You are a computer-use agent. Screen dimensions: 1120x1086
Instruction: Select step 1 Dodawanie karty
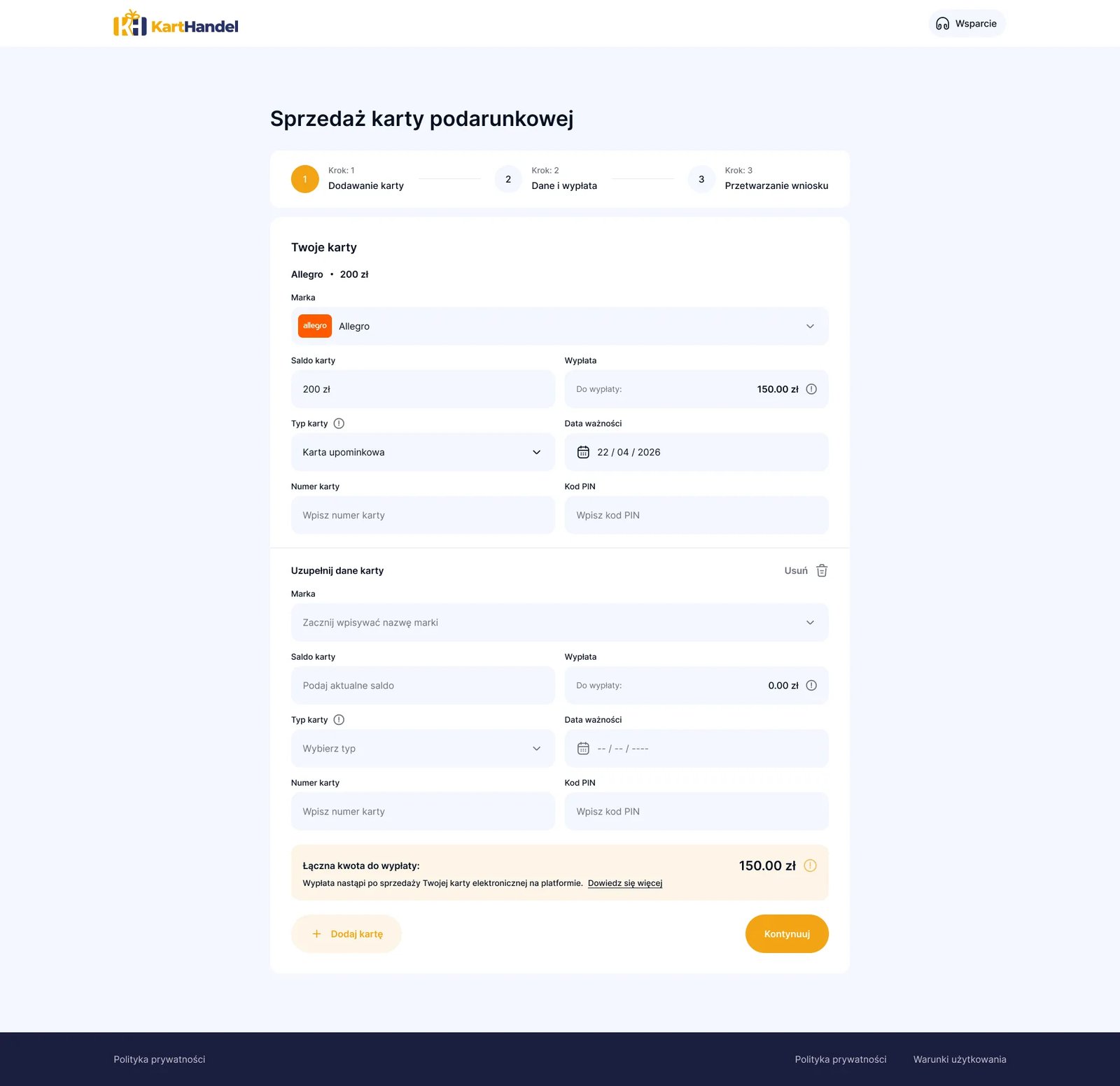pyautogui.click(x=348, y=179)
